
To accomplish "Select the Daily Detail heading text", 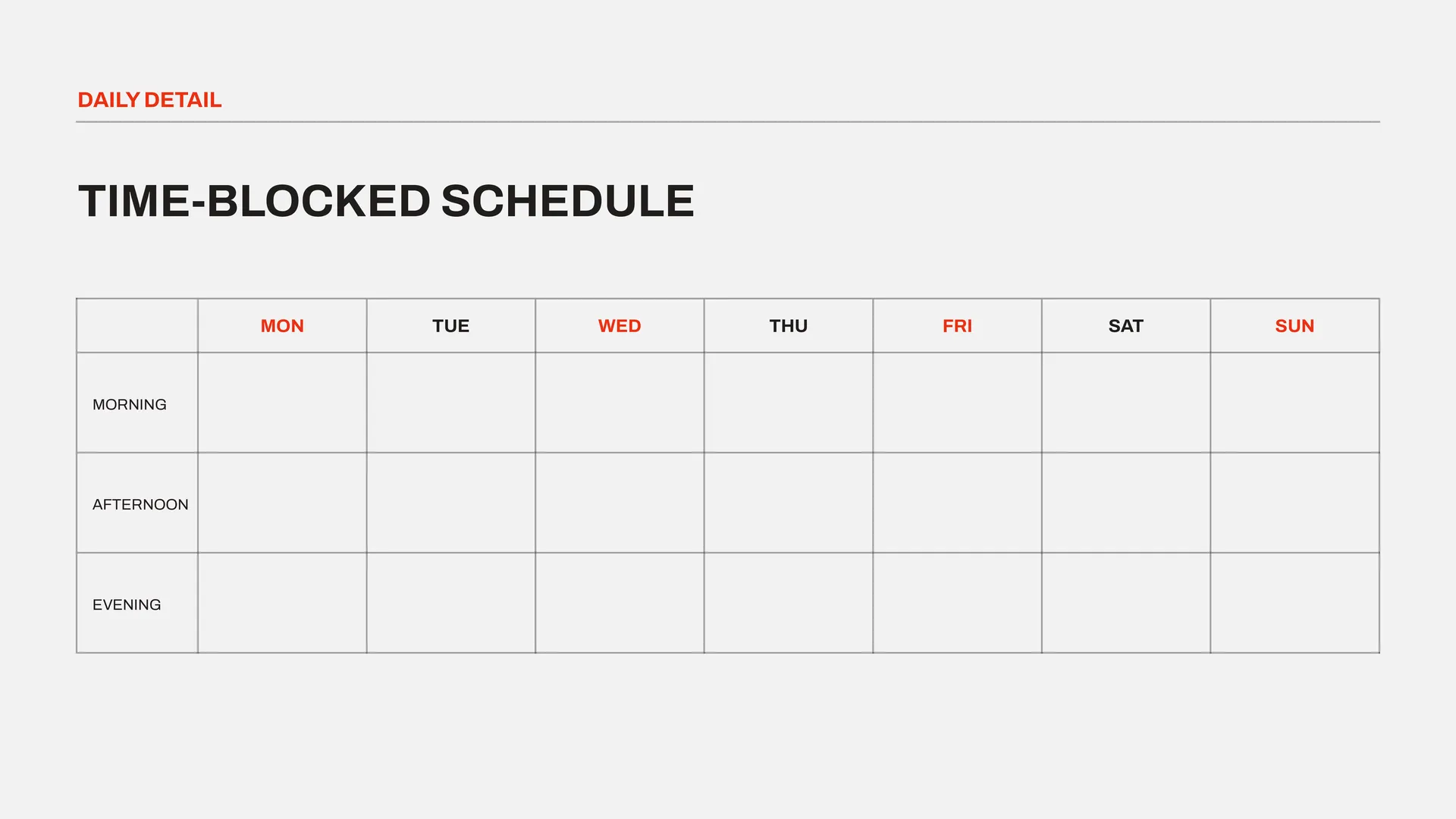I will [149, 100].
